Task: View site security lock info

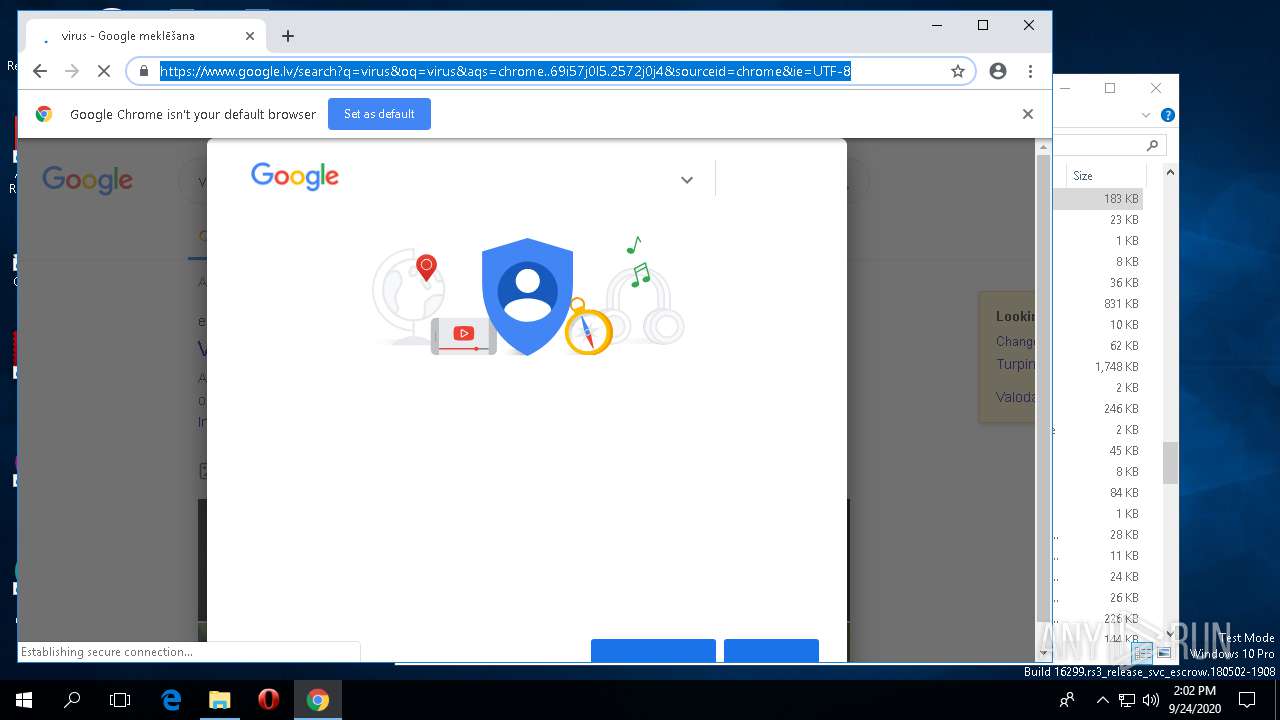Action: pos(144,71)
